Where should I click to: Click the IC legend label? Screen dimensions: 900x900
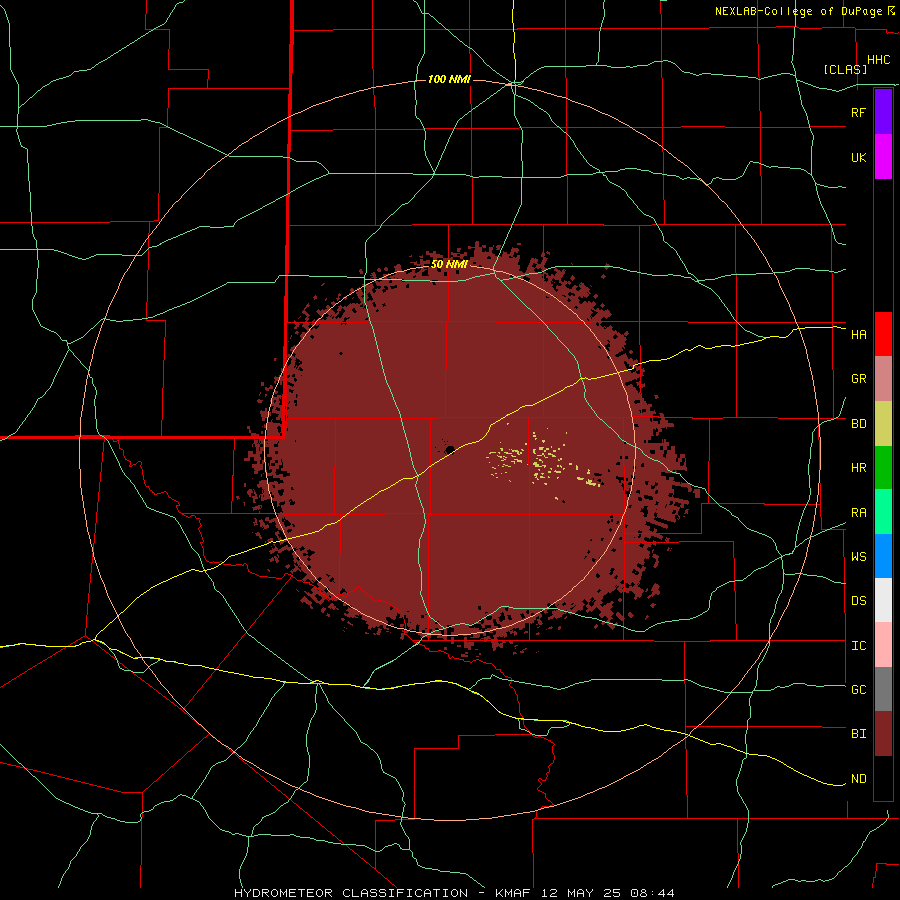(x=858, y=646)
